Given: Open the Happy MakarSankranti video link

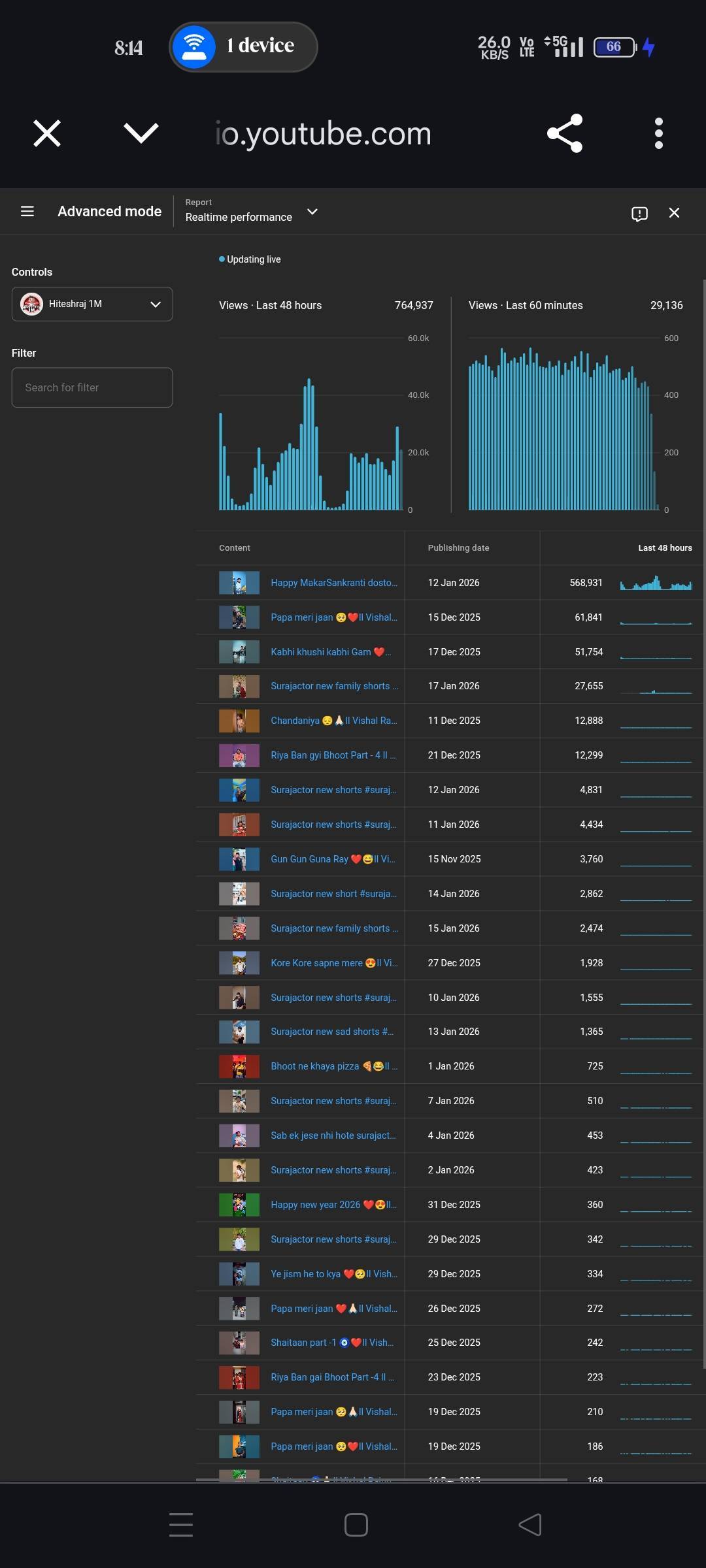Looking at the screenshot, I should (333, 583).
